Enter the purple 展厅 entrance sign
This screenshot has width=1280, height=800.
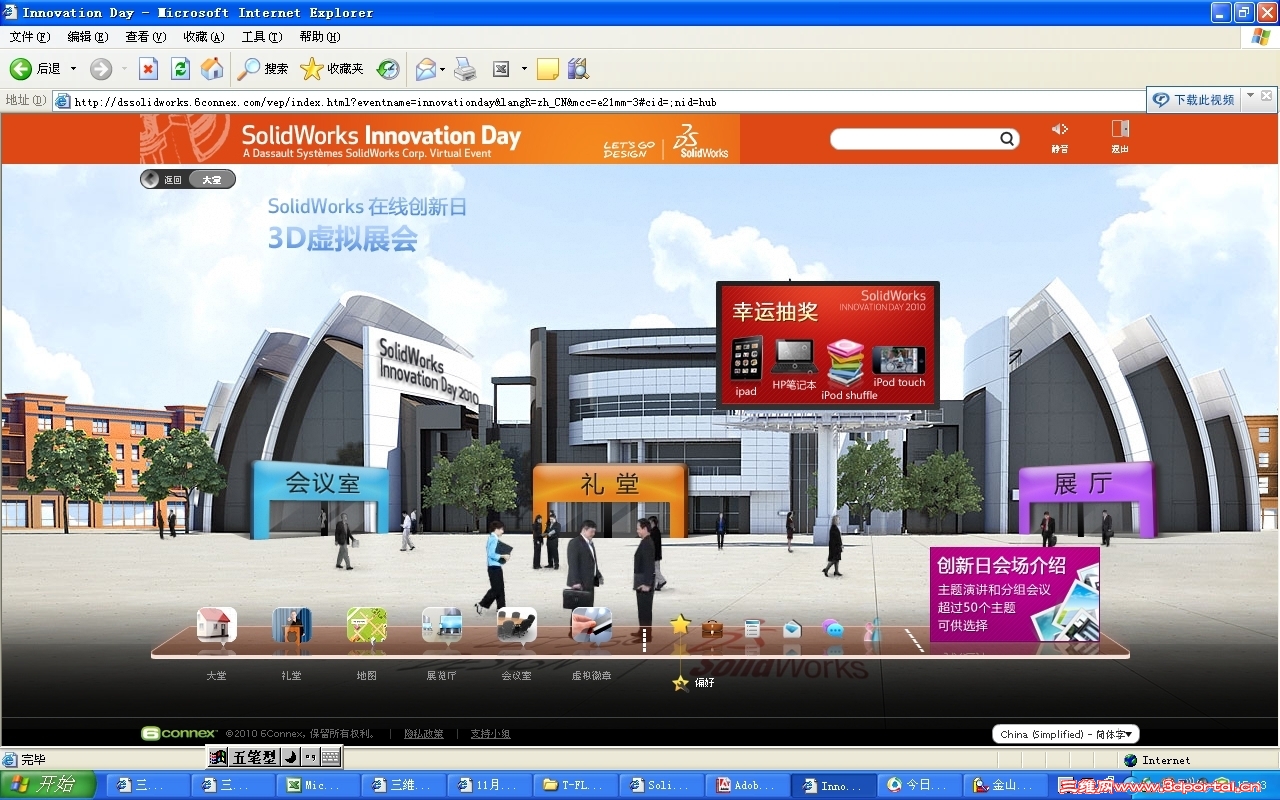pos(1086,484)
